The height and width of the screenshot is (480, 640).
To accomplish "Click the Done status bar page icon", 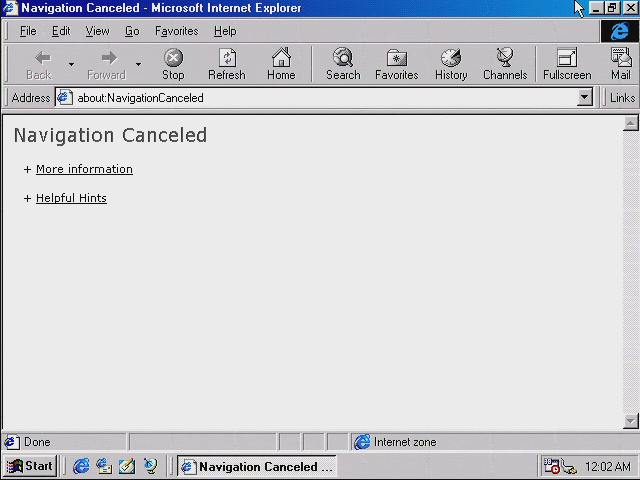I will 11,442.
